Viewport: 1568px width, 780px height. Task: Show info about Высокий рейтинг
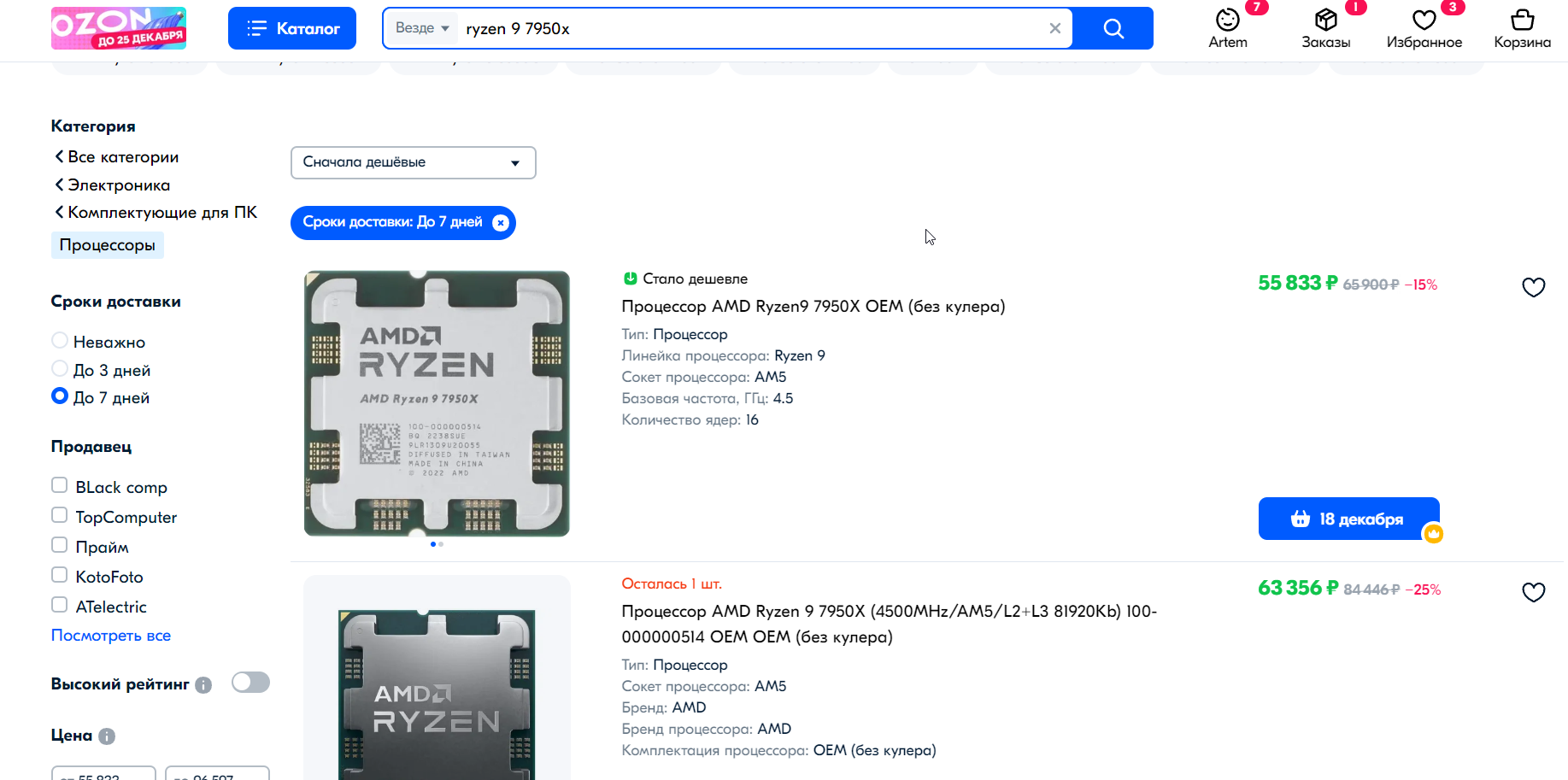203,685
